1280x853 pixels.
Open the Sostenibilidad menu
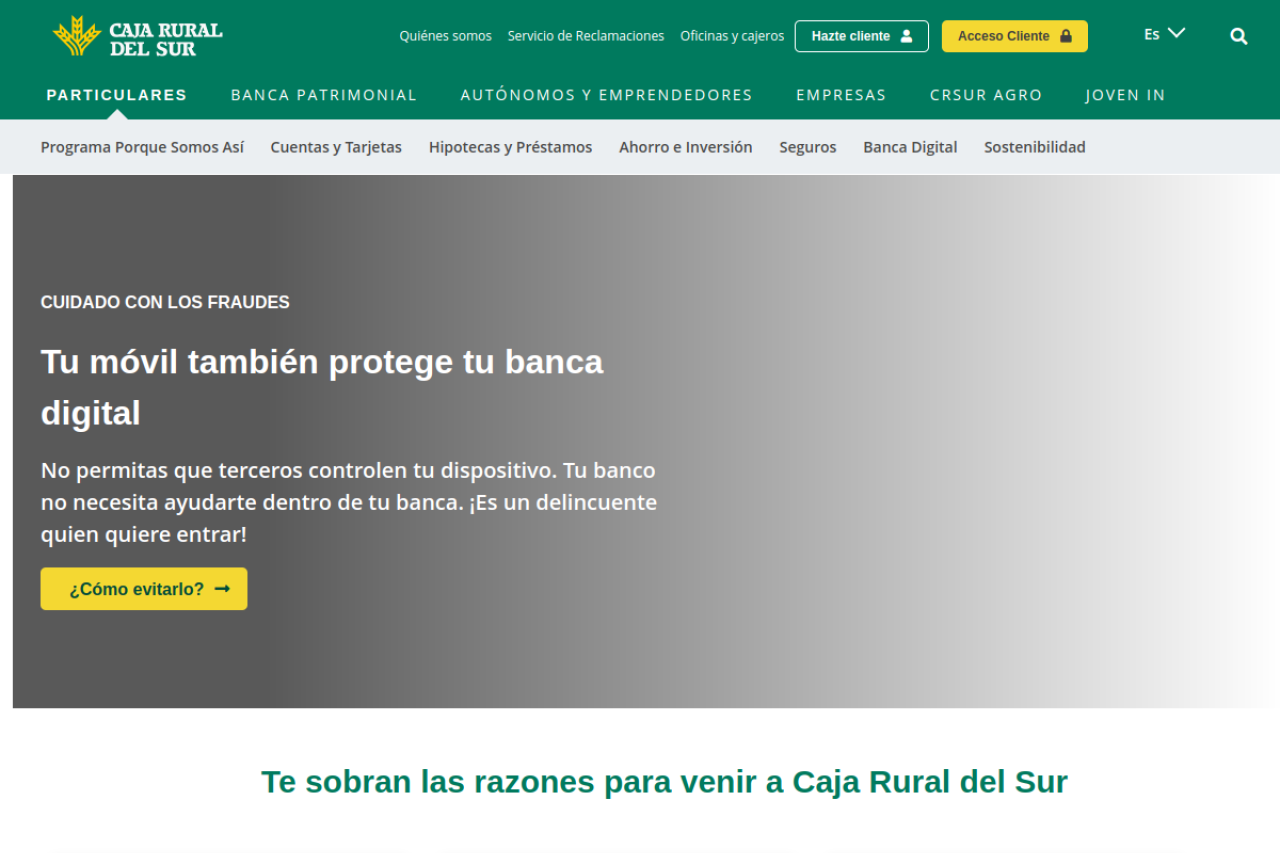pos(1035,147)
